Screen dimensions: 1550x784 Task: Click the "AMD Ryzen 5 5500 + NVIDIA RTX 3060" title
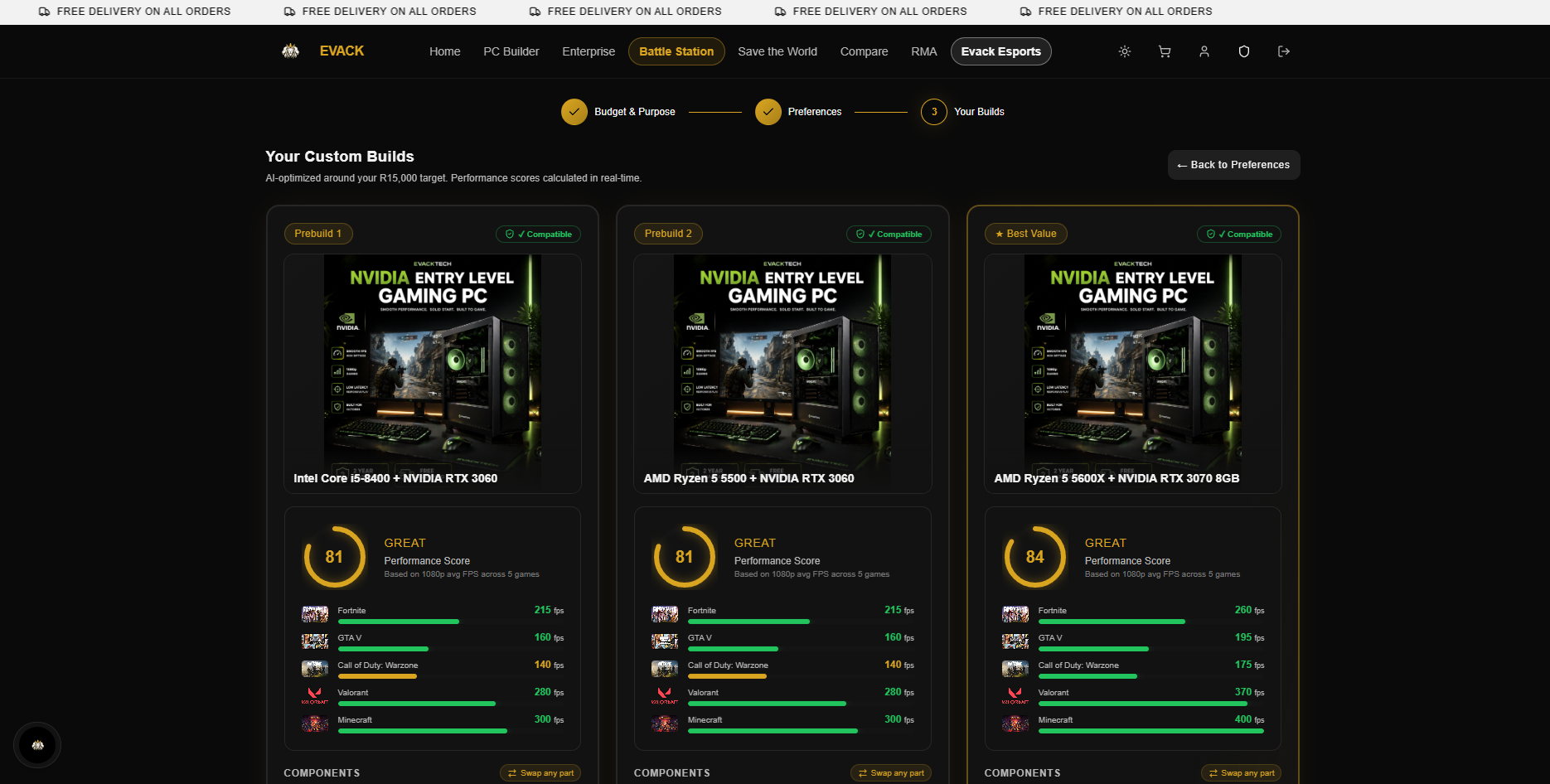(749, 478)
